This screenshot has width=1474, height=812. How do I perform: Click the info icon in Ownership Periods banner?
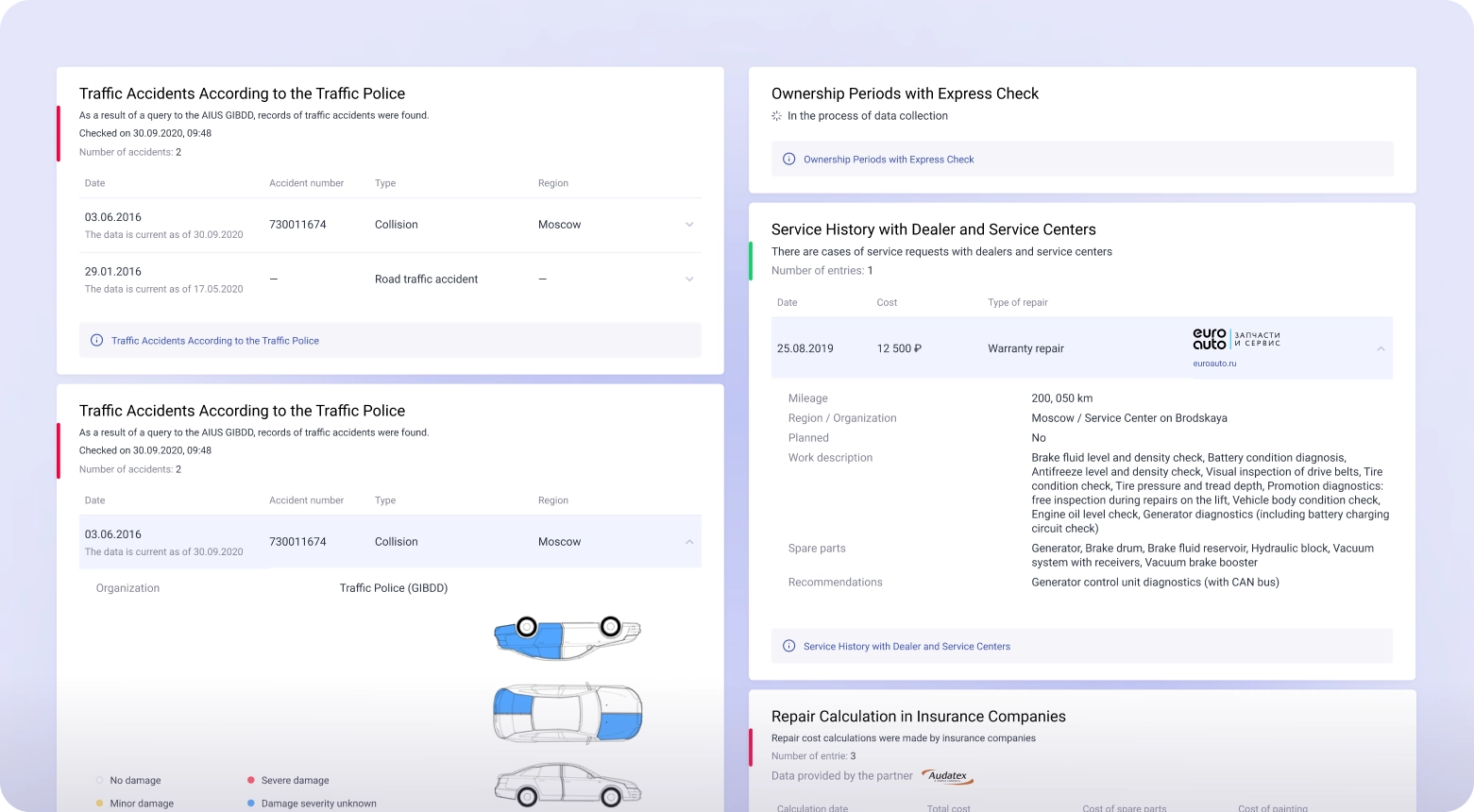788,159
